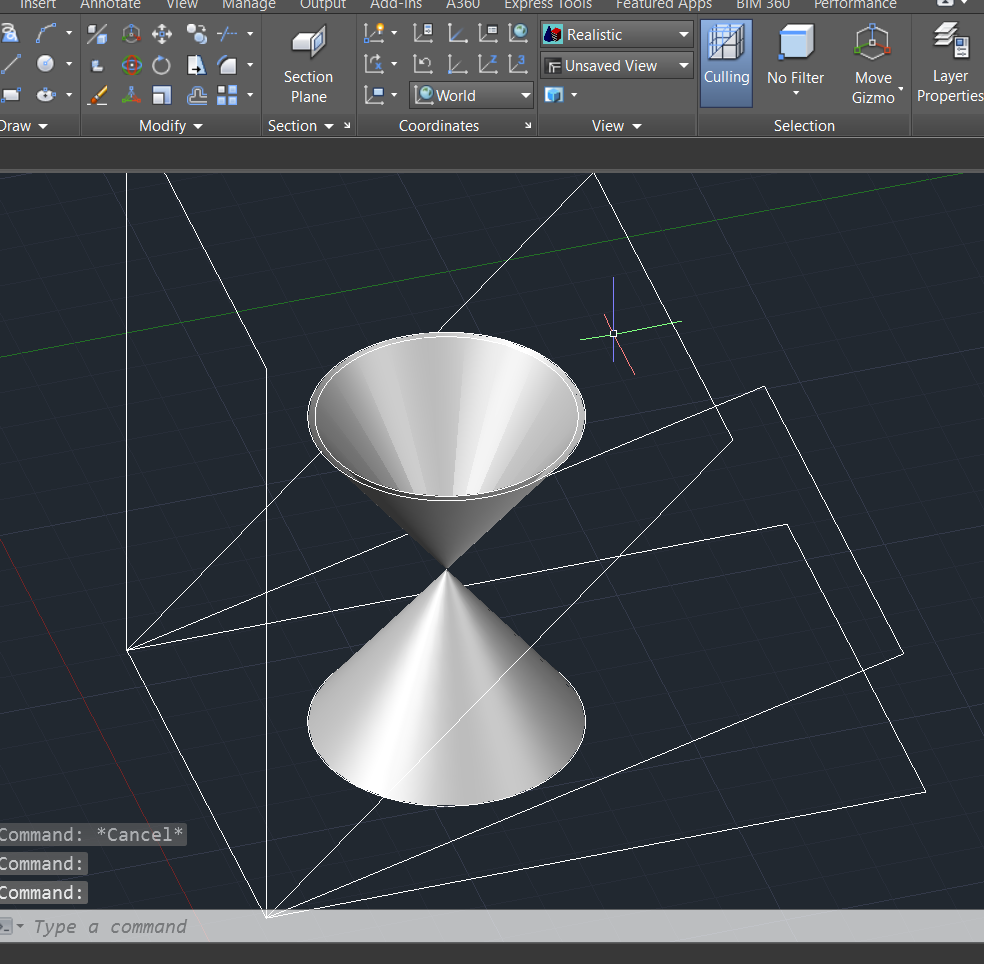984x964 pixels.
Task: Click the Rotate tool in Modify panel
Action: coord(161,65)
